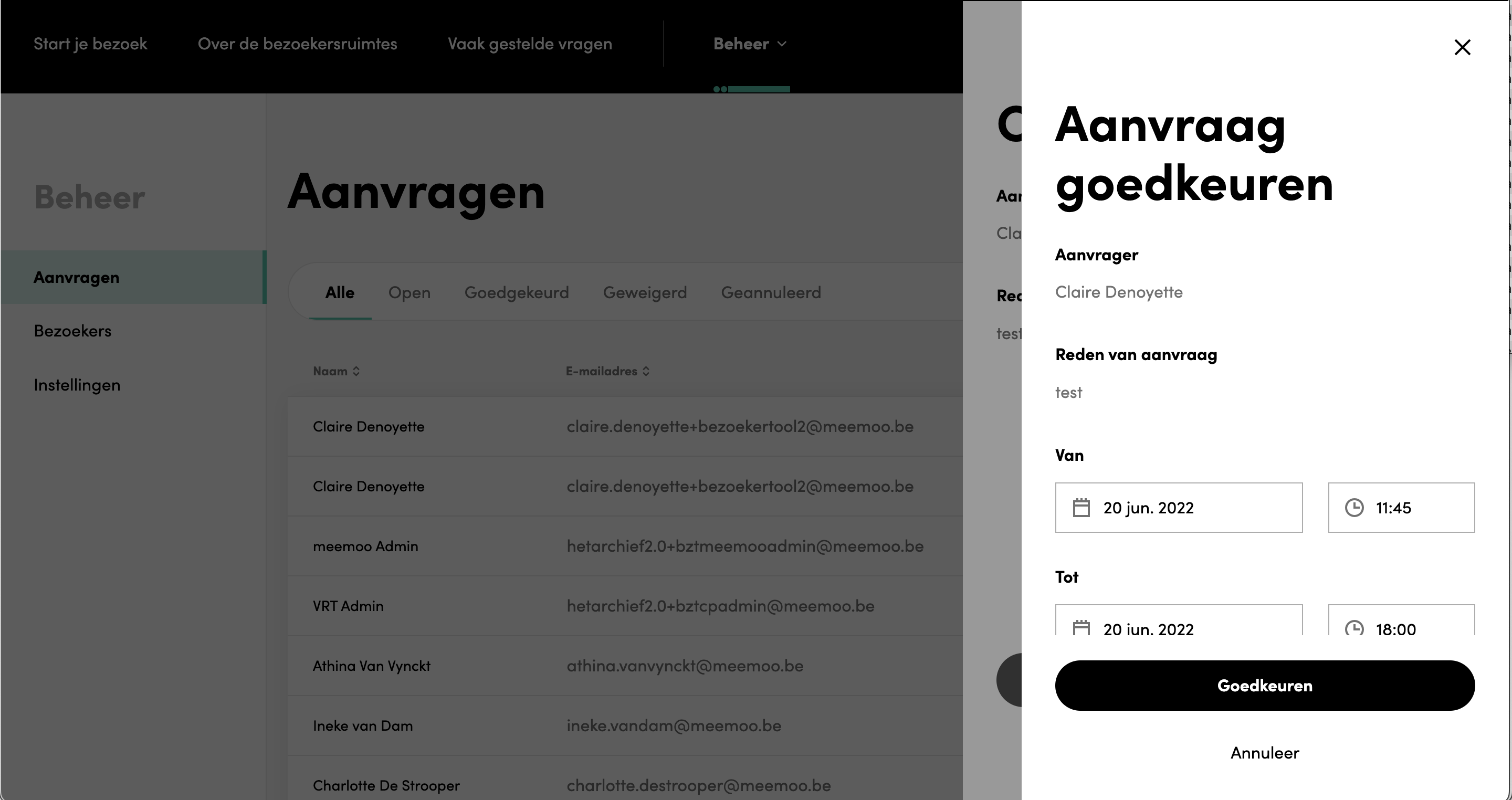Open Vaak gestelde vragen page

(530, 44)
